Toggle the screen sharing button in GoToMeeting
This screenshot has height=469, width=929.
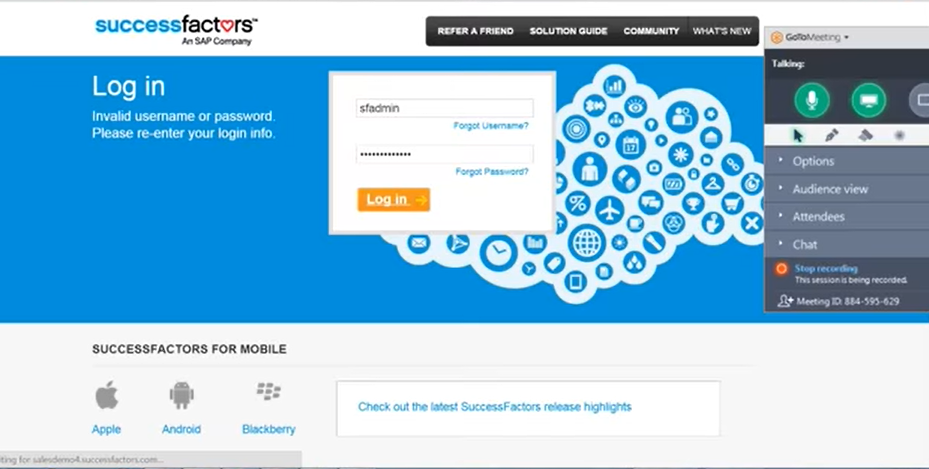point(869,100)
